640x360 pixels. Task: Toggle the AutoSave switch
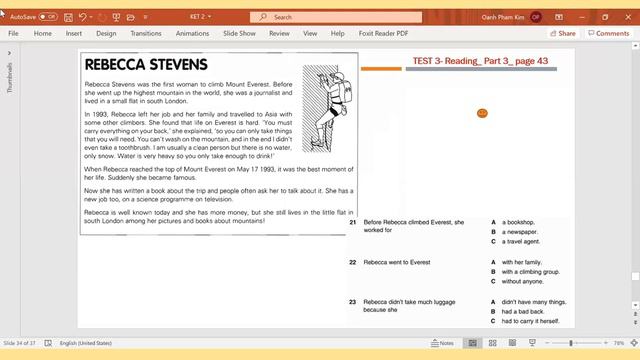tap(48, 17)
